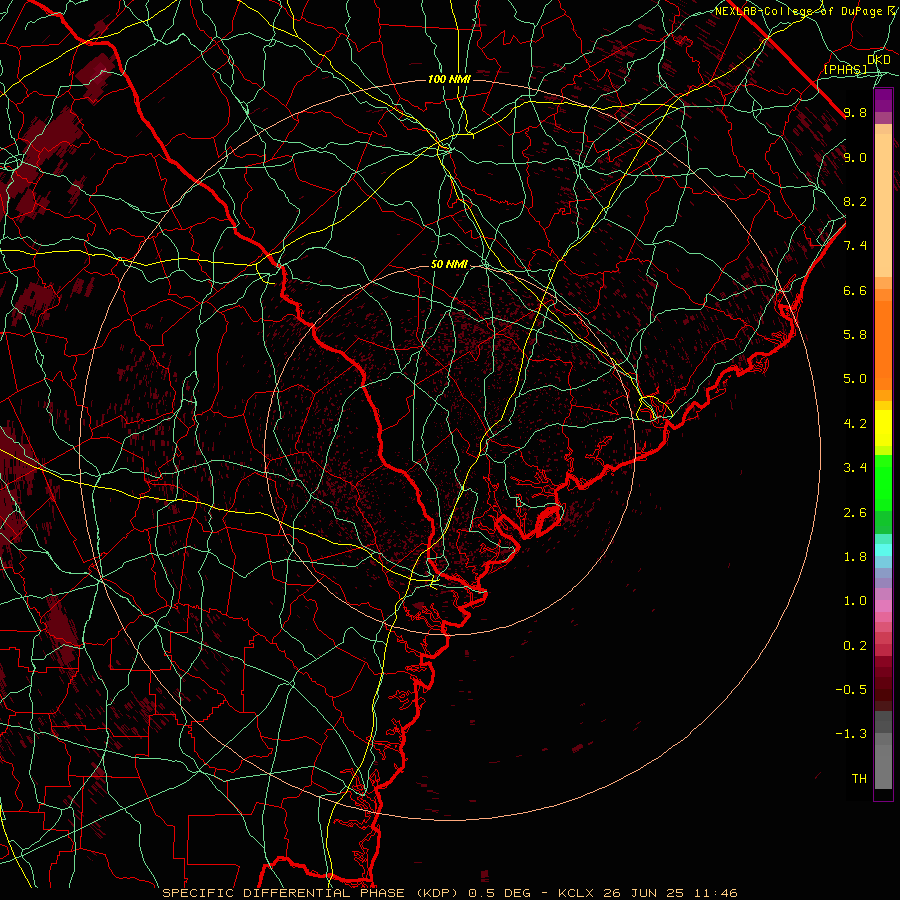Image resolution: width=900 pixels, height=900 pixels.
Task: Pick the yellow segment of the color bar
Action: [883, 428]
